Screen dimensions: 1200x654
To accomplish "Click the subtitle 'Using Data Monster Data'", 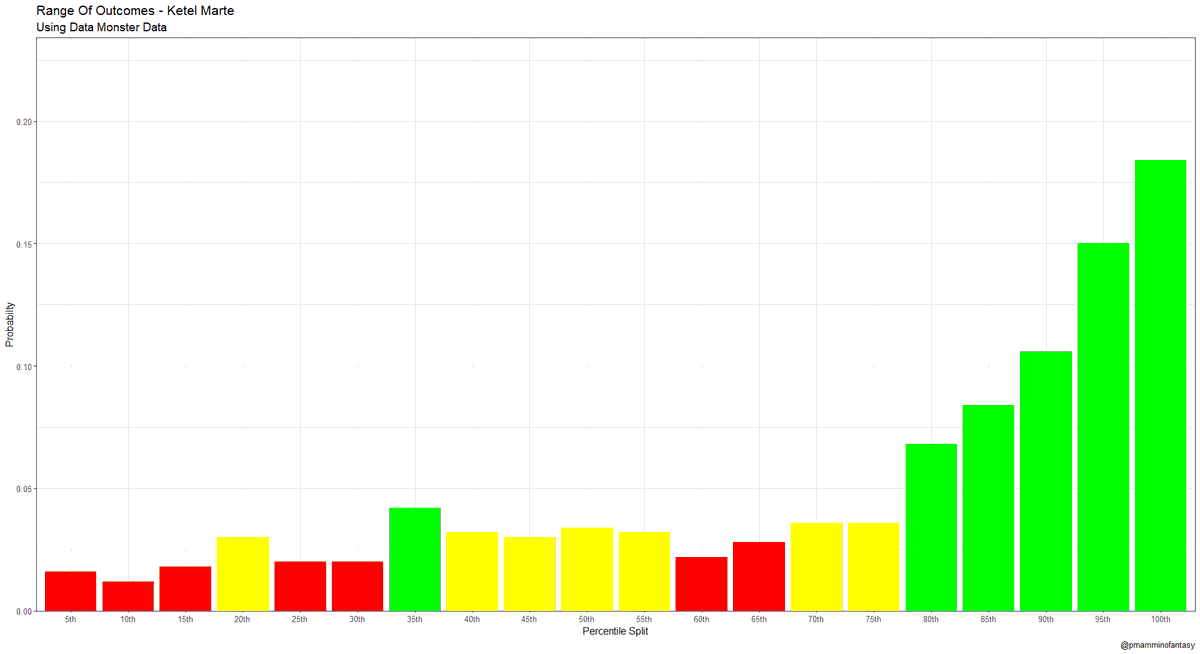I will tap(101, 28).
